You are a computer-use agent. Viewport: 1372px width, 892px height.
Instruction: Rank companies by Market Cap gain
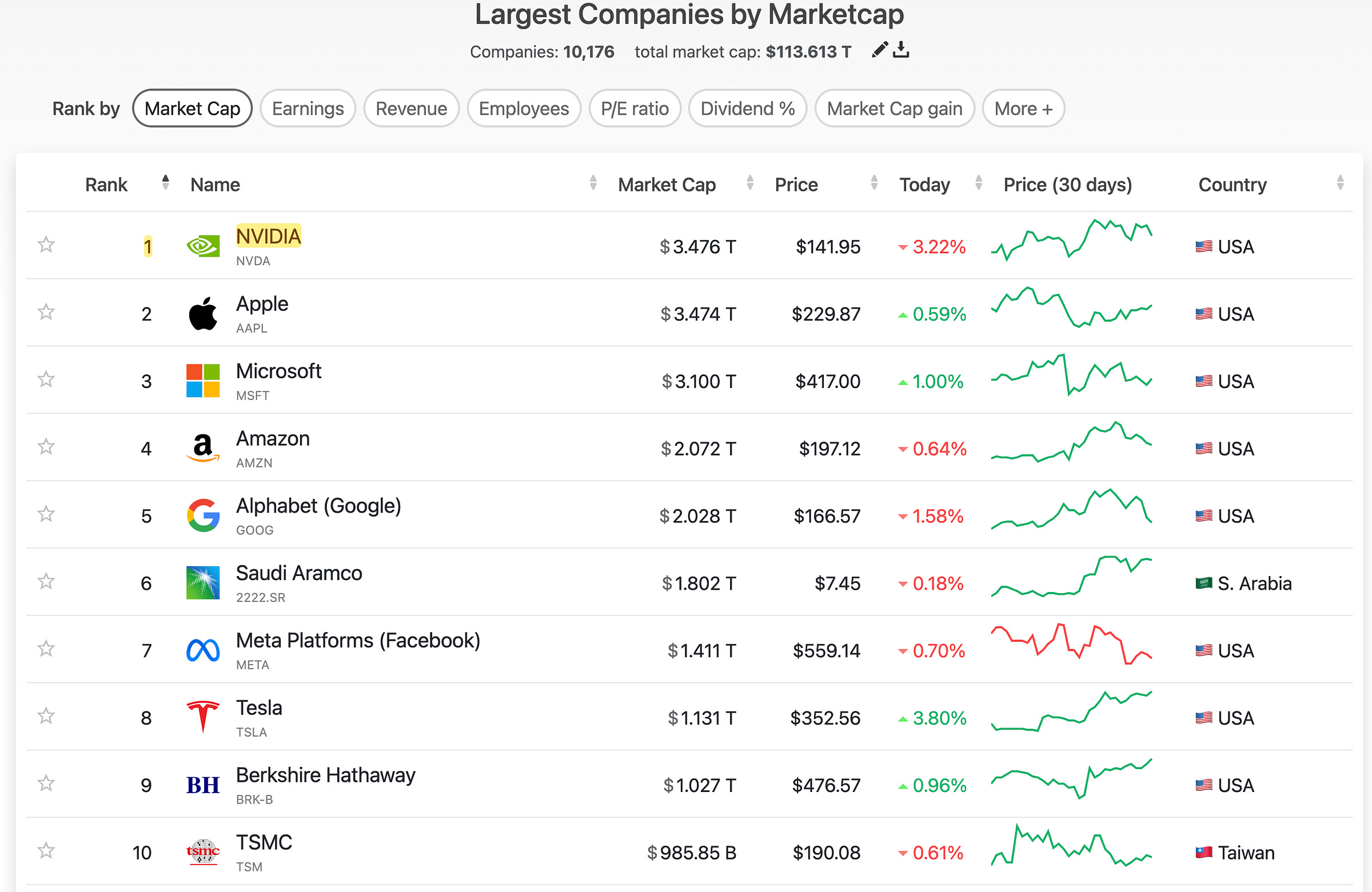894,109
